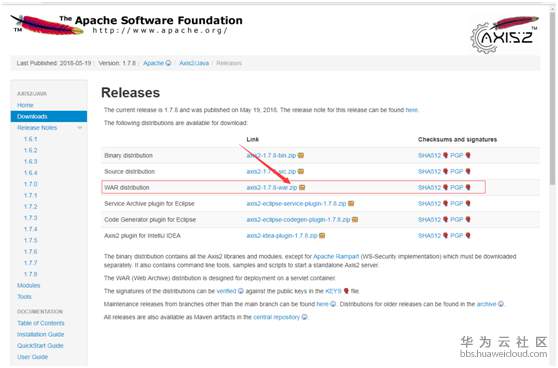Open SHA512 checksum for Binary distribution
This screenshot has height=368, width=558.
coord(430,156)
